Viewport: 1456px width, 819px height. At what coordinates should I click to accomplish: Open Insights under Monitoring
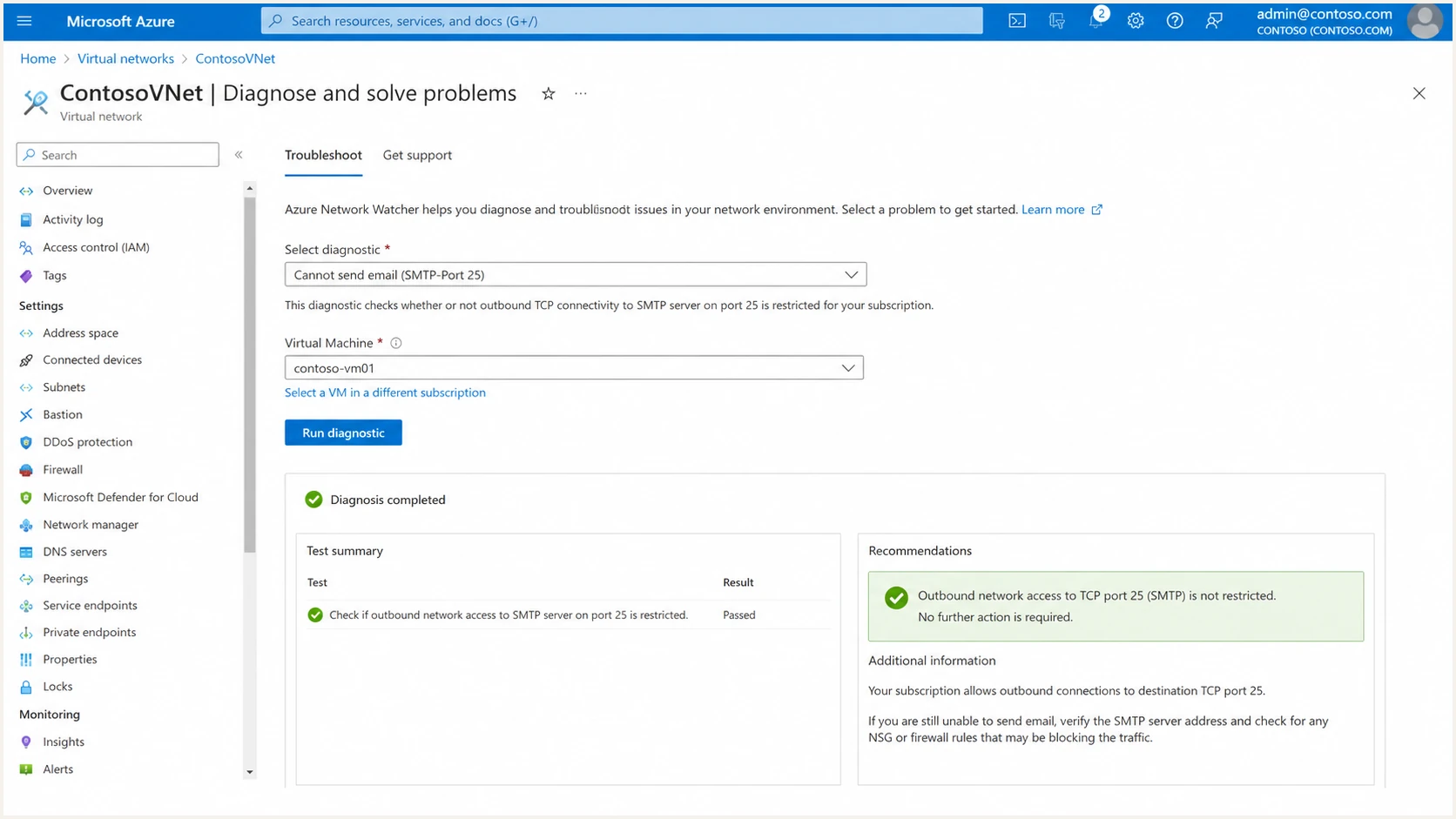pyautogui.click(x=64, y=742)
